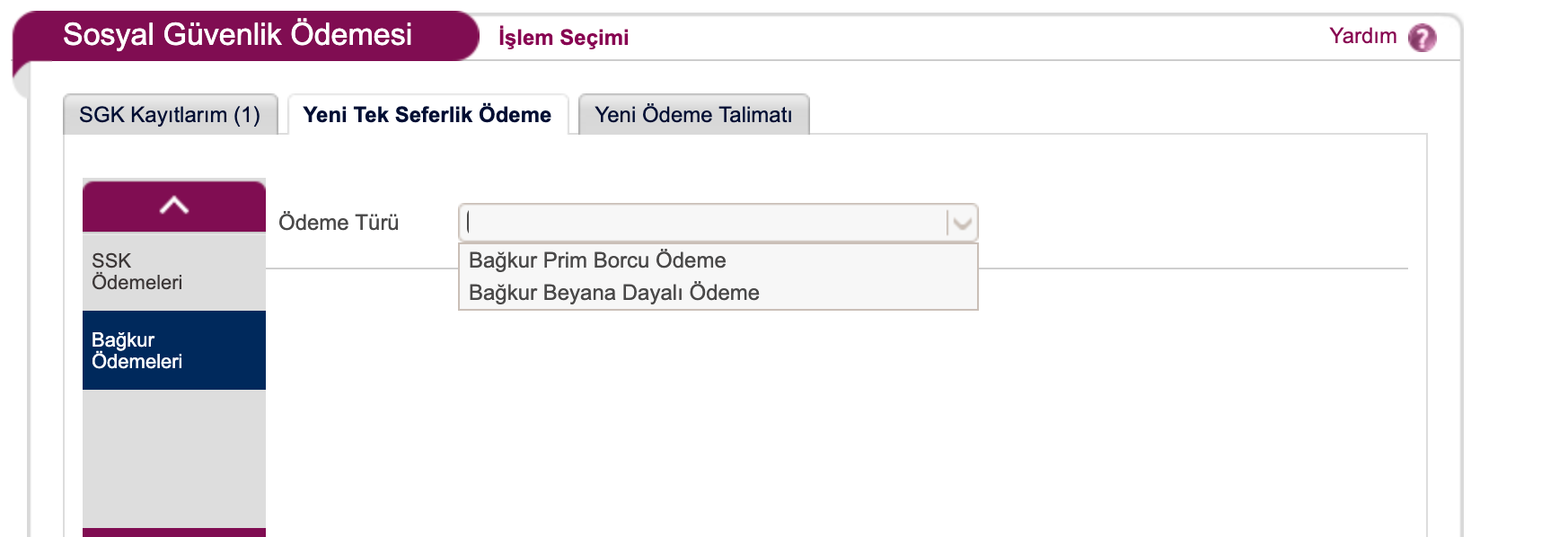Click the Ödeme Türü label
This screenshot has width=1568, height=537.
click(x=339, y=223)
